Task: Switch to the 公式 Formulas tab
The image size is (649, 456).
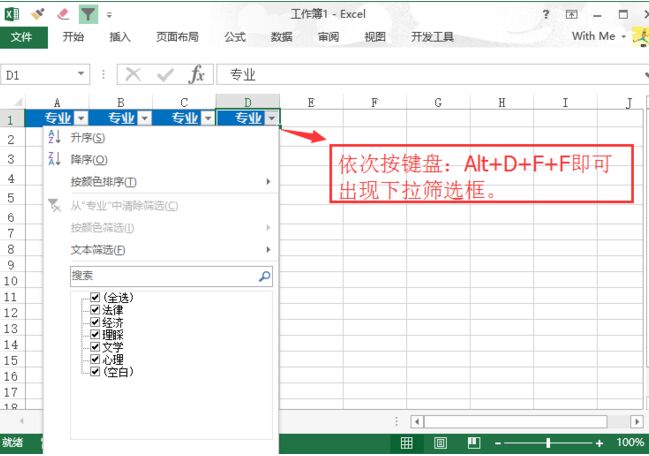Action: click(235, 37)
